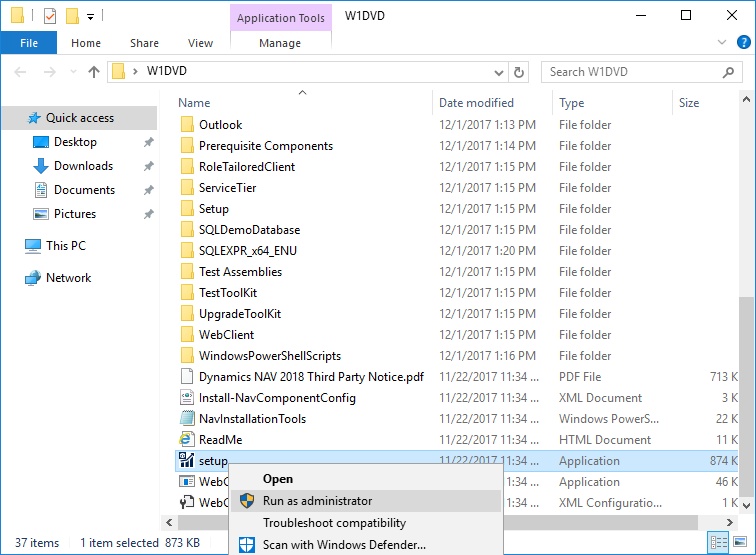
Task: Click the Third Party Notice PDF file icon
Action: click(187, 377)
